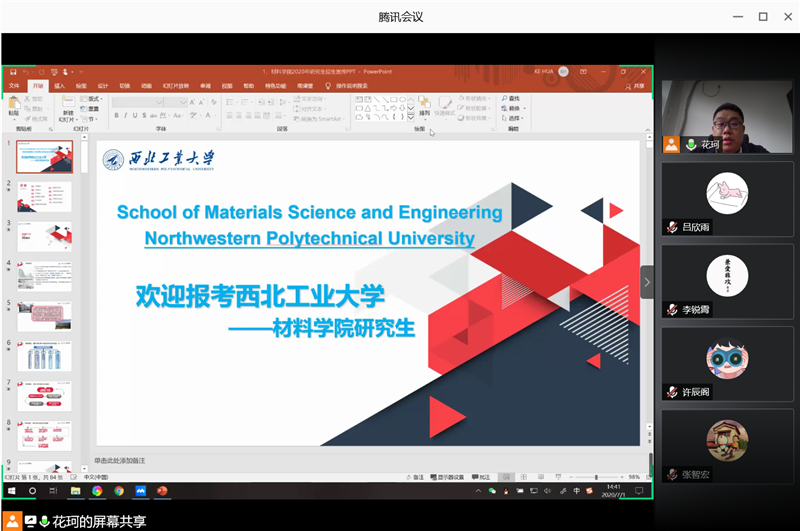The image size is (800, 531).
Task: Open PowerPoint from the Windows taskbar
Action: [162, 491]
